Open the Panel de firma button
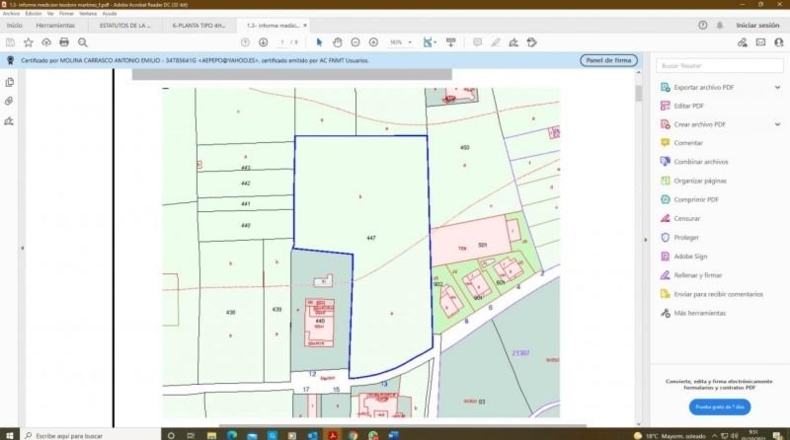Screen dimensions: 790x440 coord(609,60)
